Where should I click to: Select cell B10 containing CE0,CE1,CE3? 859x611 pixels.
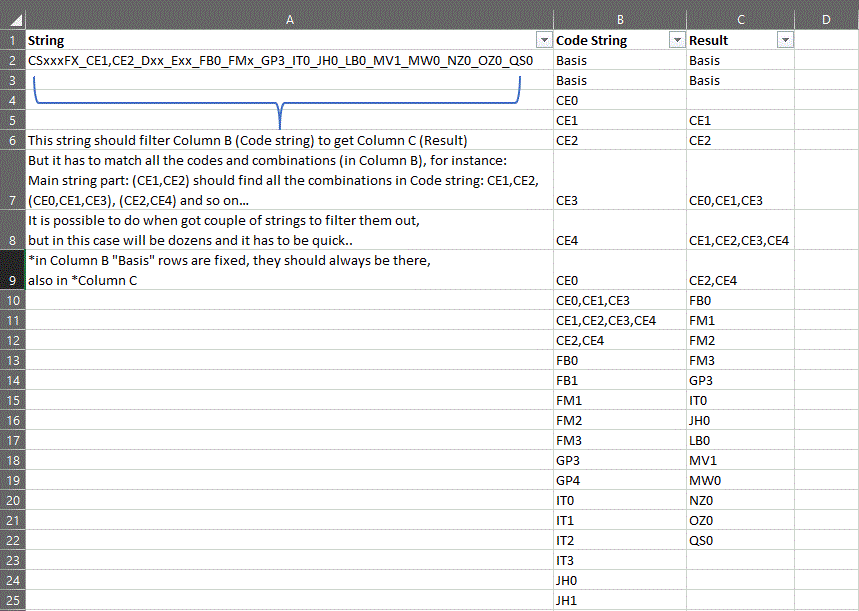tap(620, 300)
